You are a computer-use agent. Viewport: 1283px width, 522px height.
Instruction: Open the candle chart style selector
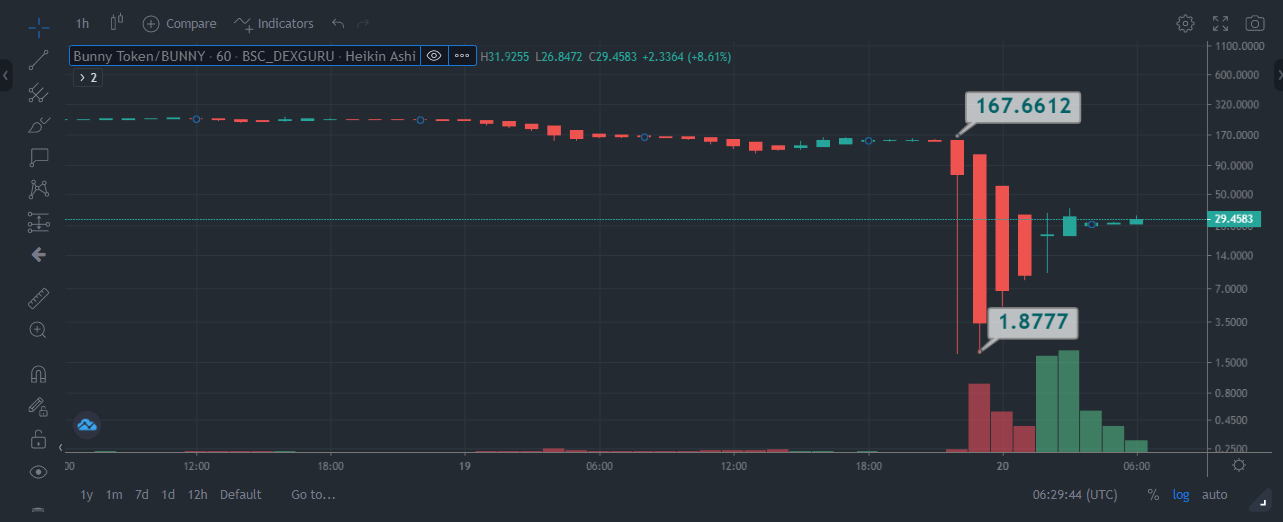117,22
